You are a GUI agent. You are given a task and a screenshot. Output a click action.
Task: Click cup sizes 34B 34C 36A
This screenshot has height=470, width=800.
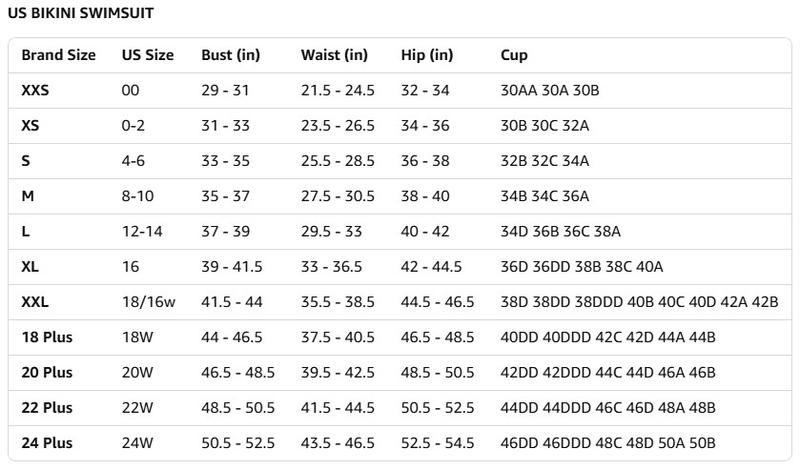point(544,196)
